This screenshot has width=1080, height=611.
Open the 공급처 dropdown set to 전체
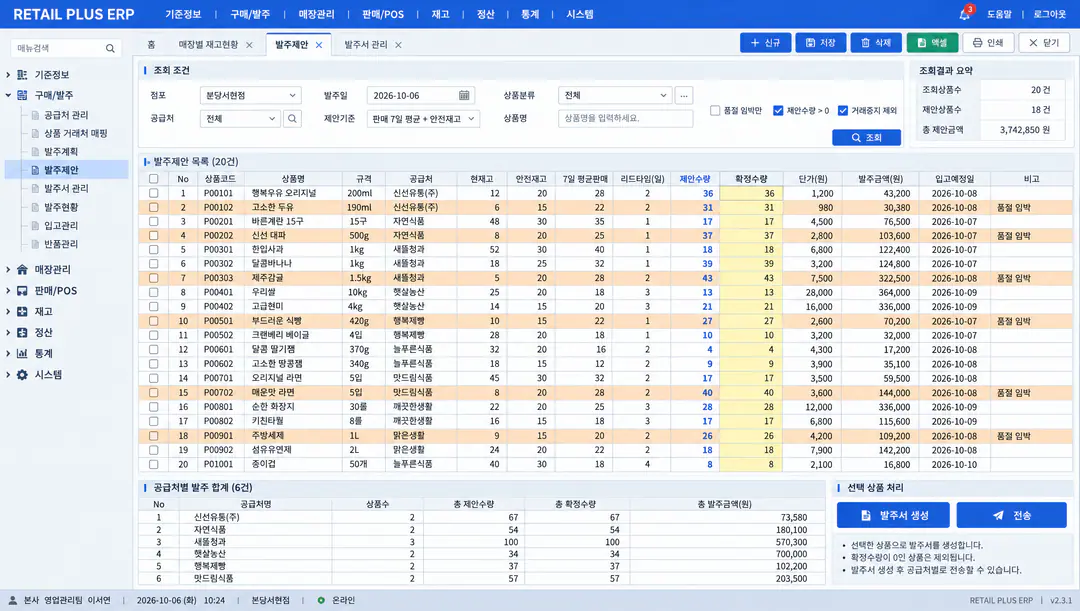240,118
